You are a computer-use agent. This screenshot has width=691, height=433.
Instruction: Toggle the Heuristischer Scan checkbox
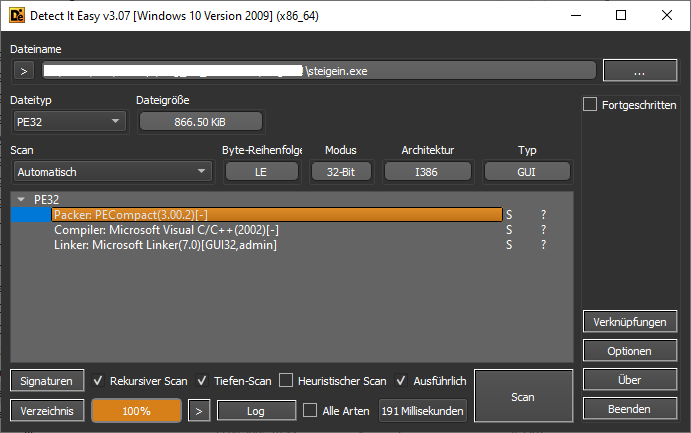point(287,381)
